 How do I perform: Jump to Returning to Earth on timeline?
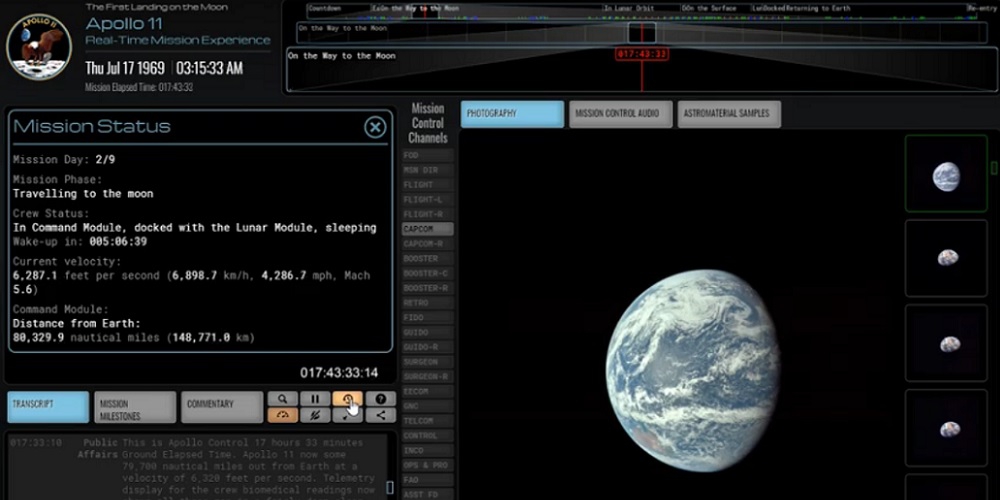tap(818, 9)
